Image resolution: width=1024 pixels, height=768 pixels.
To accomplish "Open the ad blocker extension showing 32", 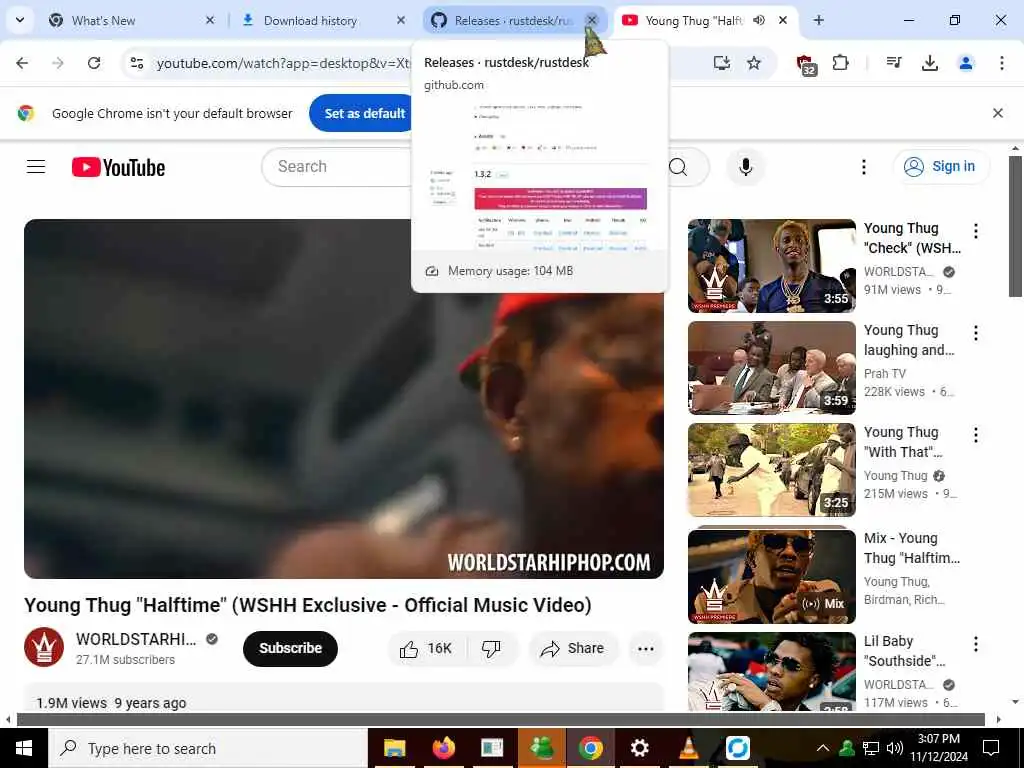I will 807,64.
